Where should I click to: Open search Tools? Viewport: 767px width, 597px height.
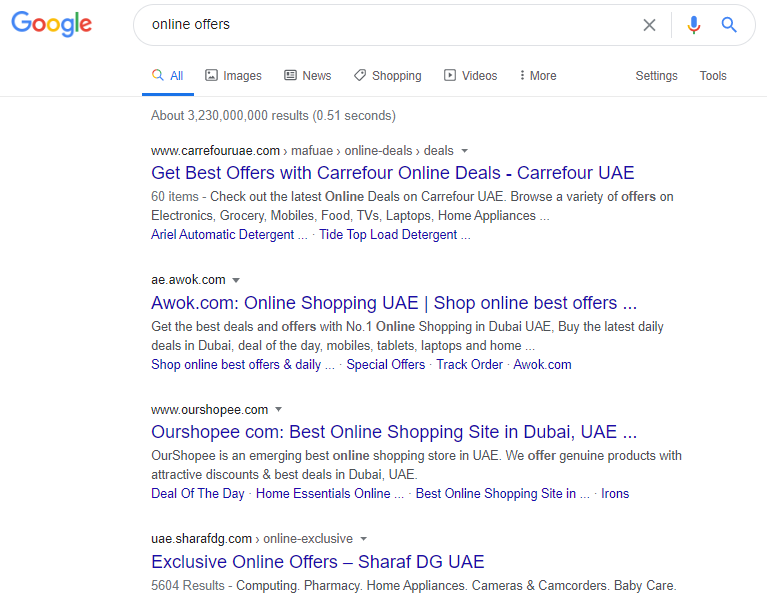pos(713,76)
